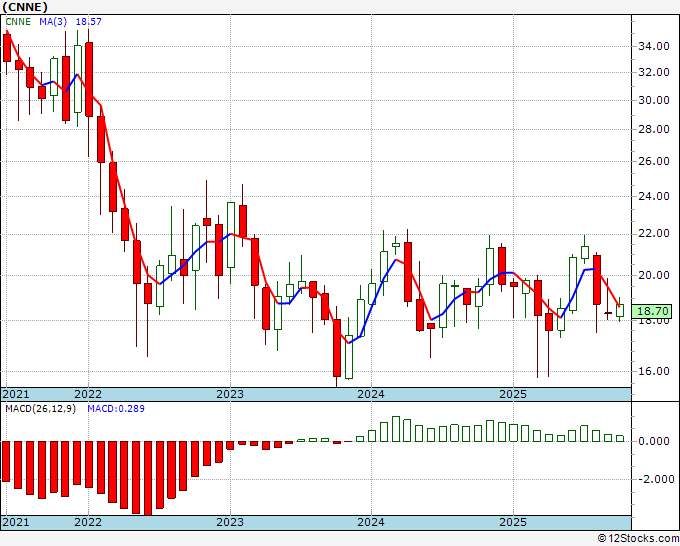The height and width of the screenshot is (546, 680).
Task: Click the 16.00 price axis label
Action: click(x=654, y=371)
